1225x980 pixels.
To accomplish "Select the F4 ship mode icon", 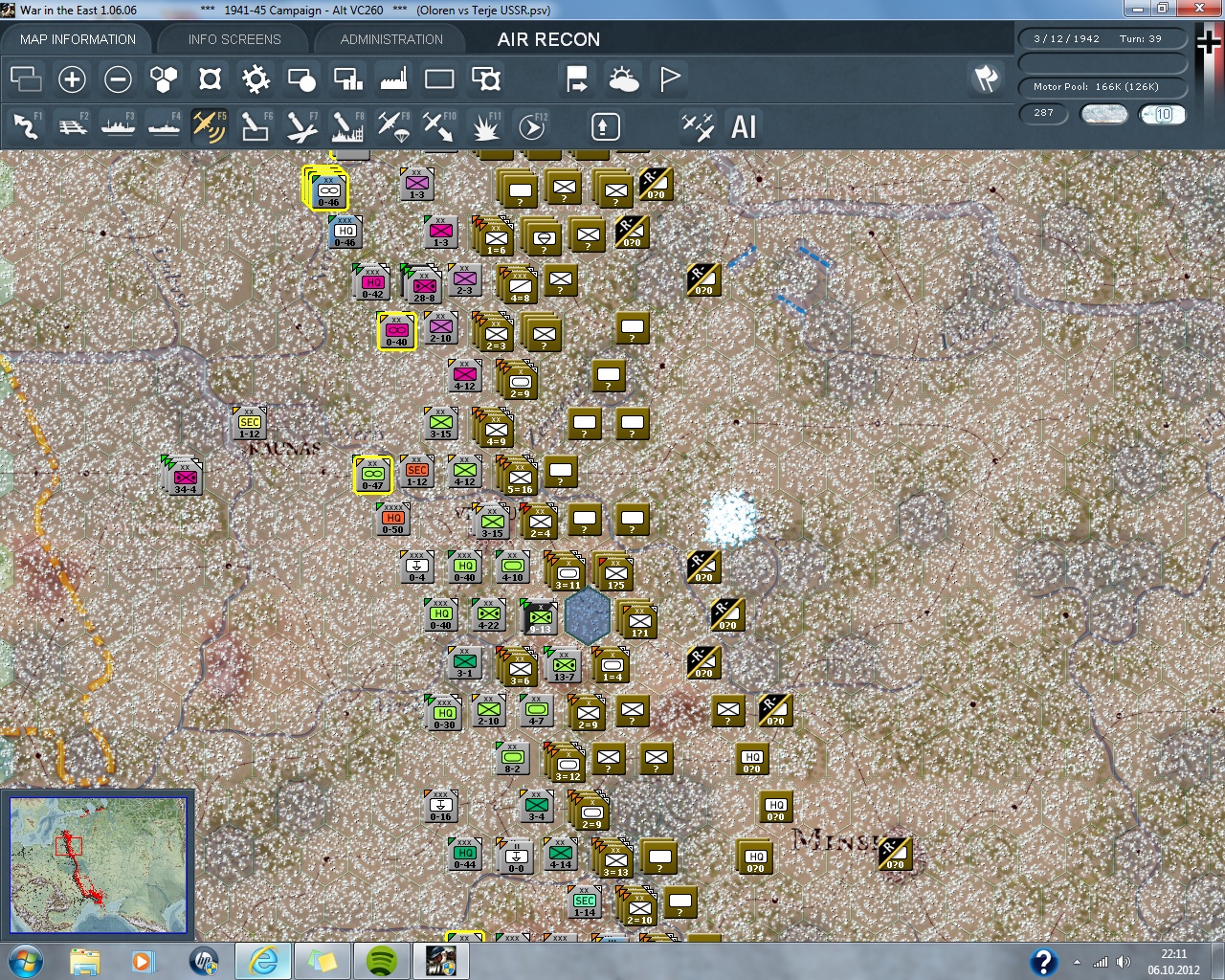I will tap(164, 126).
